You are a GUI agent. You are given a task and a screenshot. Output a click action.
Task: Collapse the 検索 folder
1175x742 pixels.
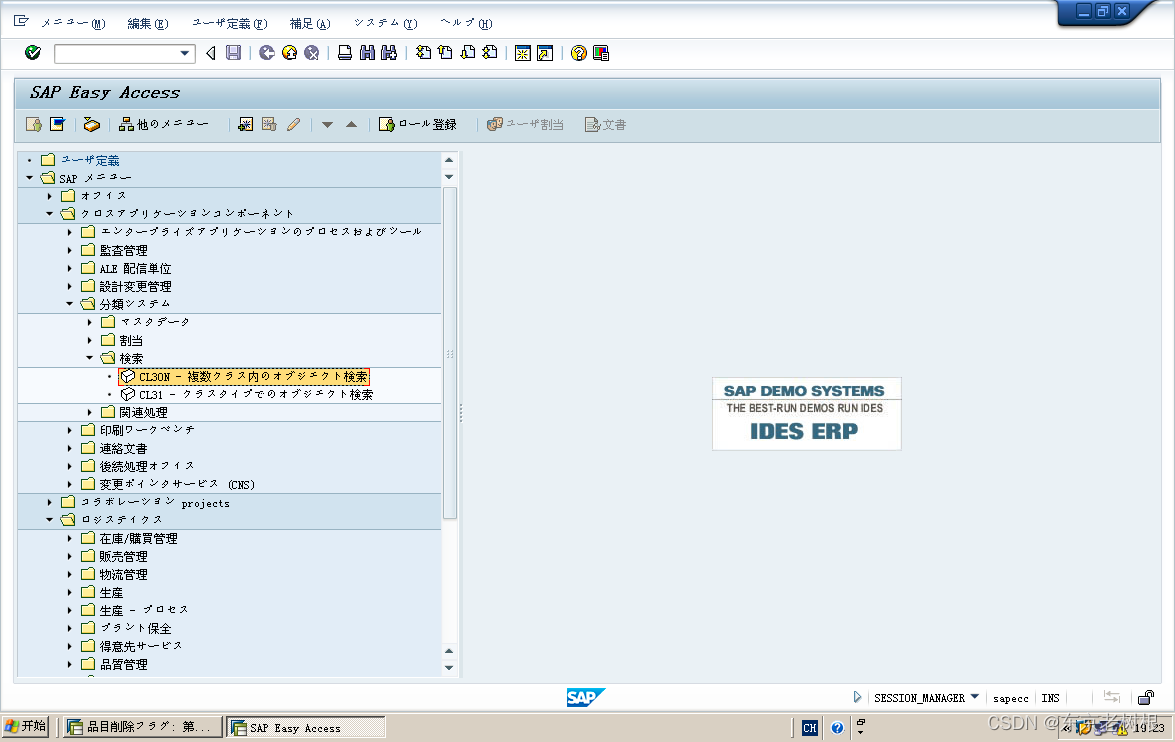89,357
